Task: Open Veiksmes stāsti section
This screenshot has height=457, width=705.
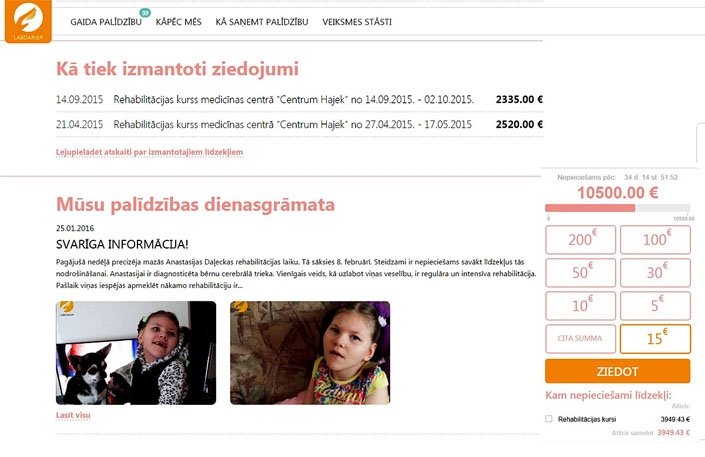Action: [x=357, y=22]
